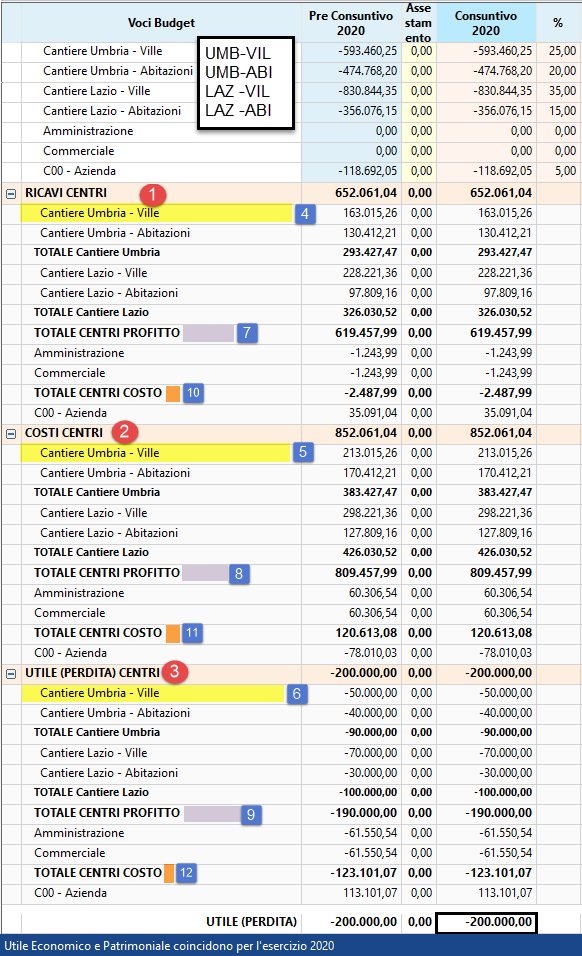The height and width of the screenshot is (956, 582).
Task: Select the outlined UTILE (PERDITA) Consuntivo total cell
Action: 486,922
